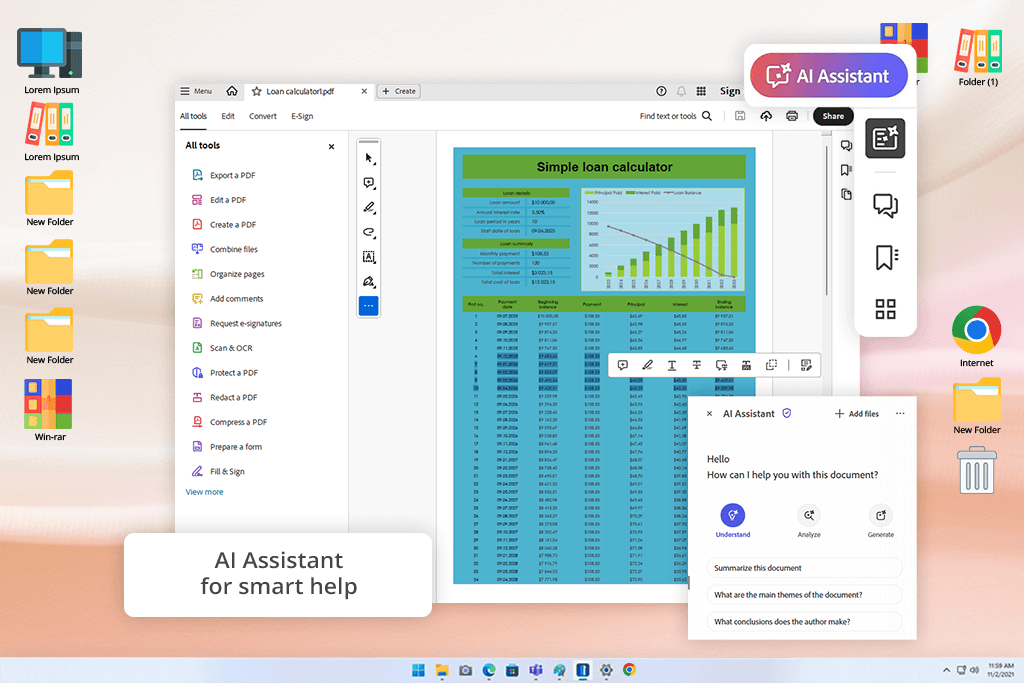Click the large AI Assistant gradient button
Viewport: 1024px width, 683px height.
click(829, 76)
